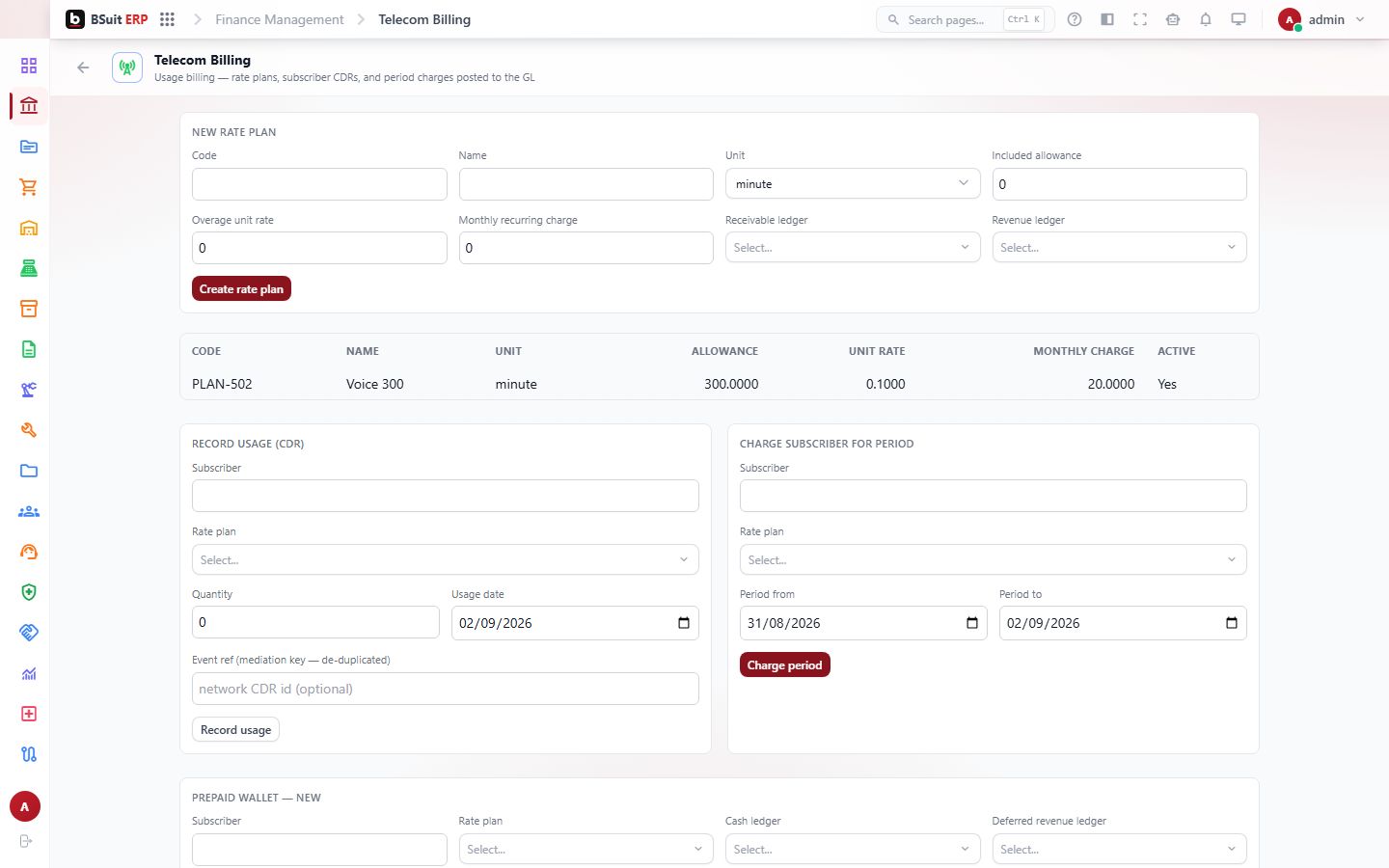Screen dimensions: 1389x868
Task: Expand Rate plan select in Record Usage
Action: point(446,560)
